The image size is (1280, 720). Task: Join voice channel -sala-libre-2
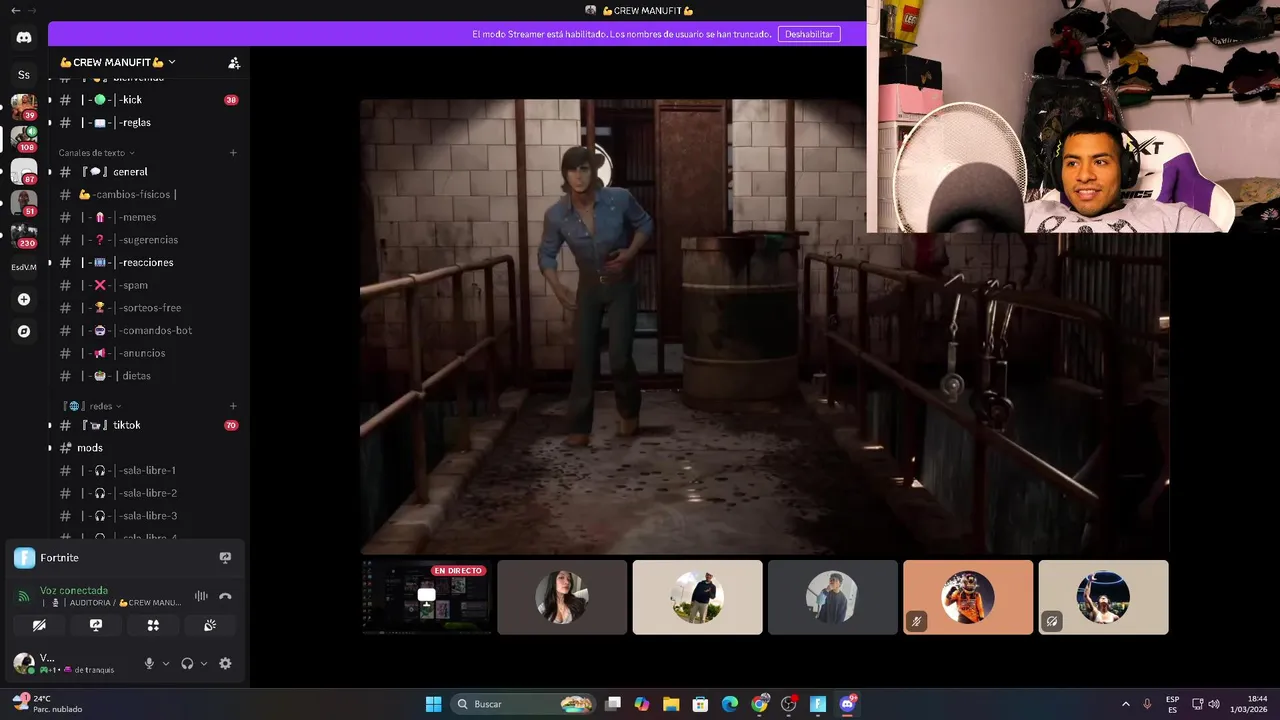(x=148, y=493)
